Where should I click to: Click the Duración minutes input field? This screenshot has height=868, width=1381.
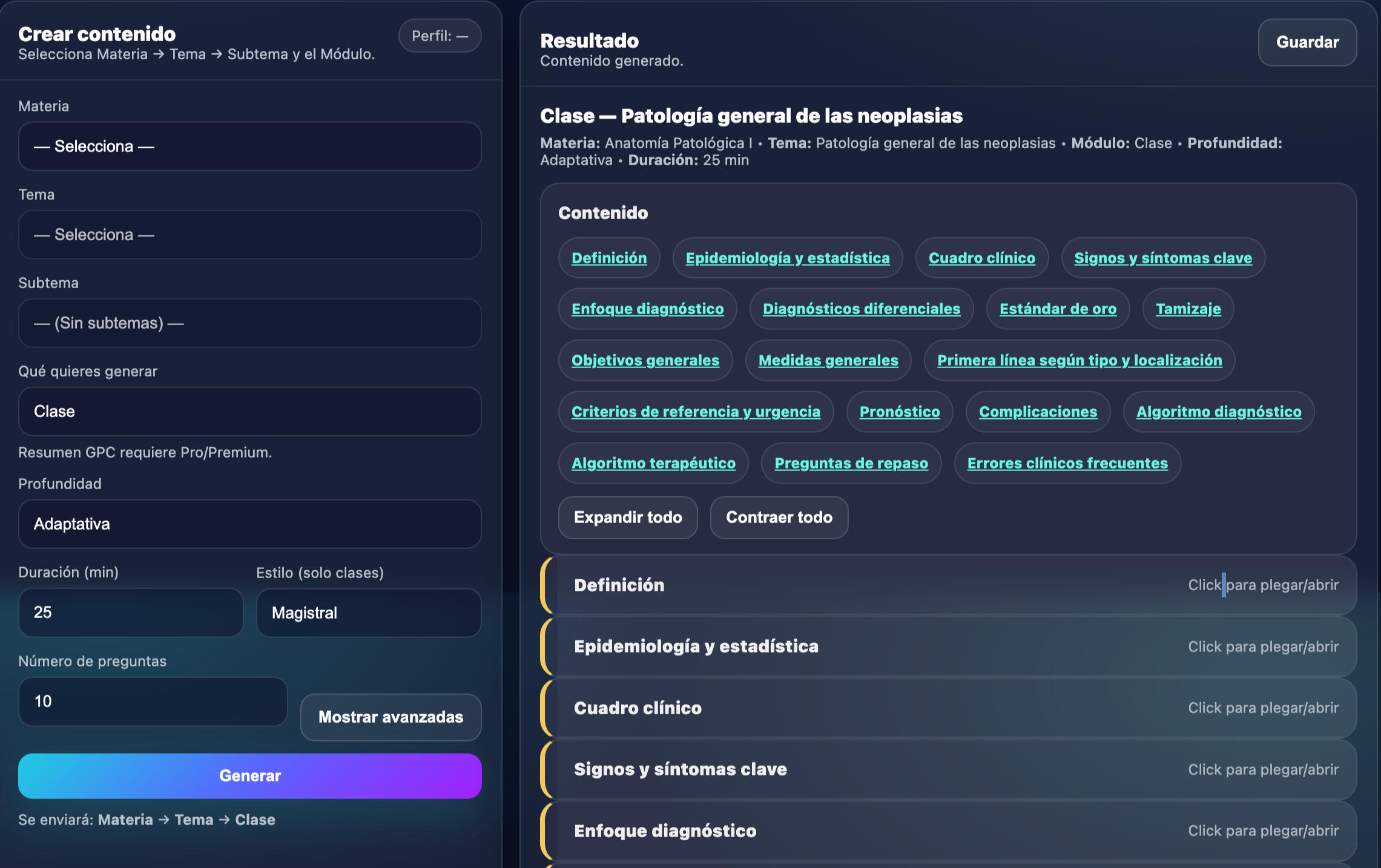click(130, 613)
